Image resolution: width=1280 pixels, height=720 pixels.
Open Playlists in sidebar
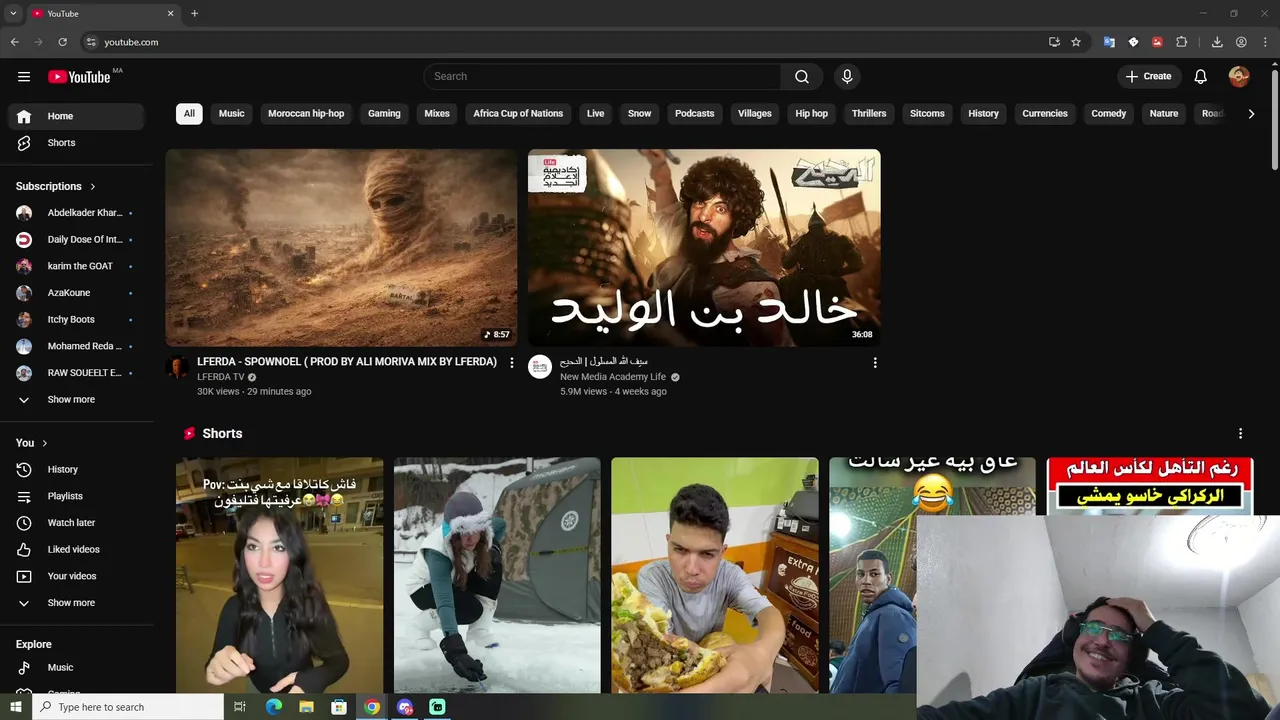tap(76, 496)
